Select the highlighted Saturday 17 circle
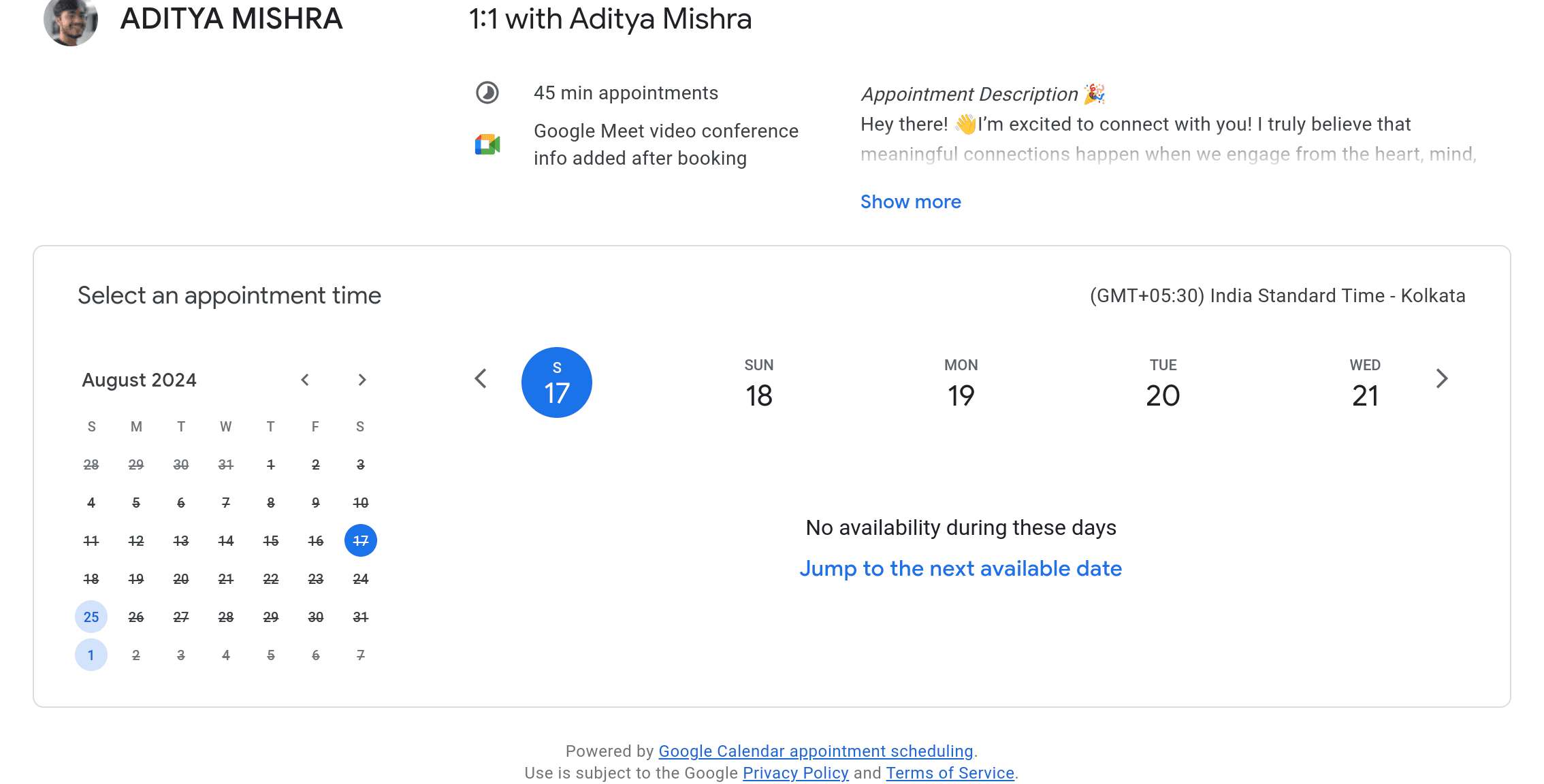This screenshot has height=784, width=1544. tap(557, 382)
